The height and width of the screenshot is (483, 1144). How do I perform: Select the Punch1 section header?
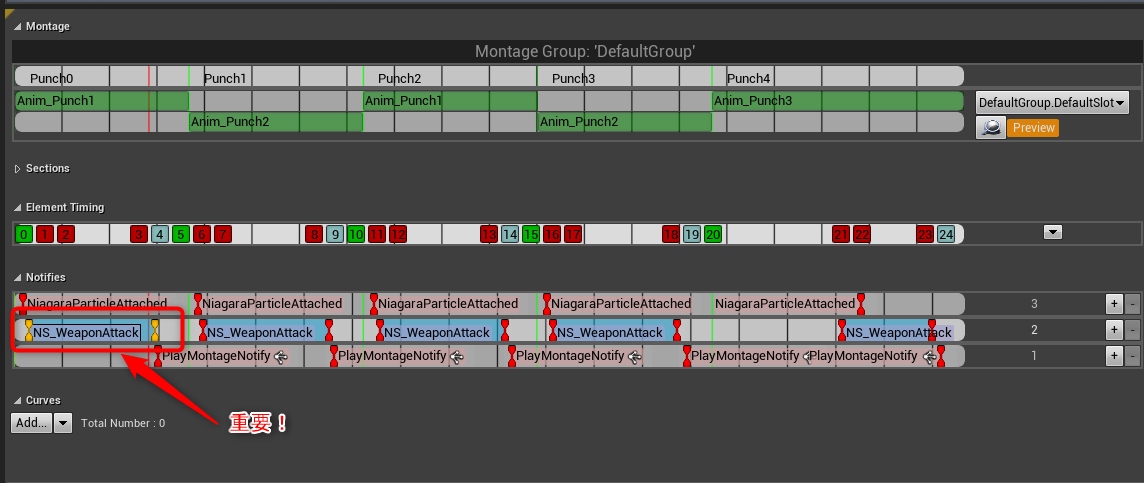225,78
